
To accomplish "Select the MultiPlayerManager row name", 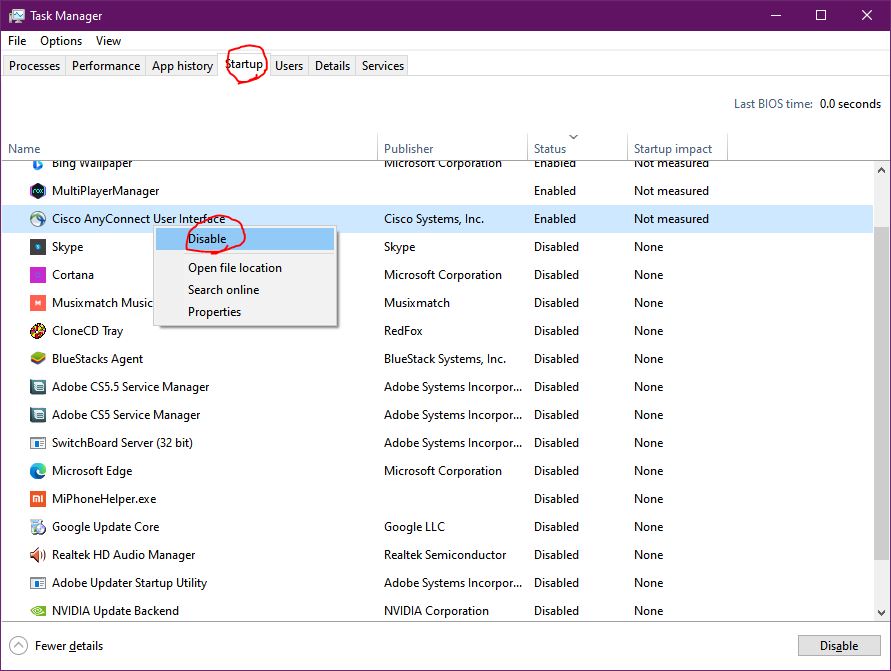I will (x=106, y=191).
